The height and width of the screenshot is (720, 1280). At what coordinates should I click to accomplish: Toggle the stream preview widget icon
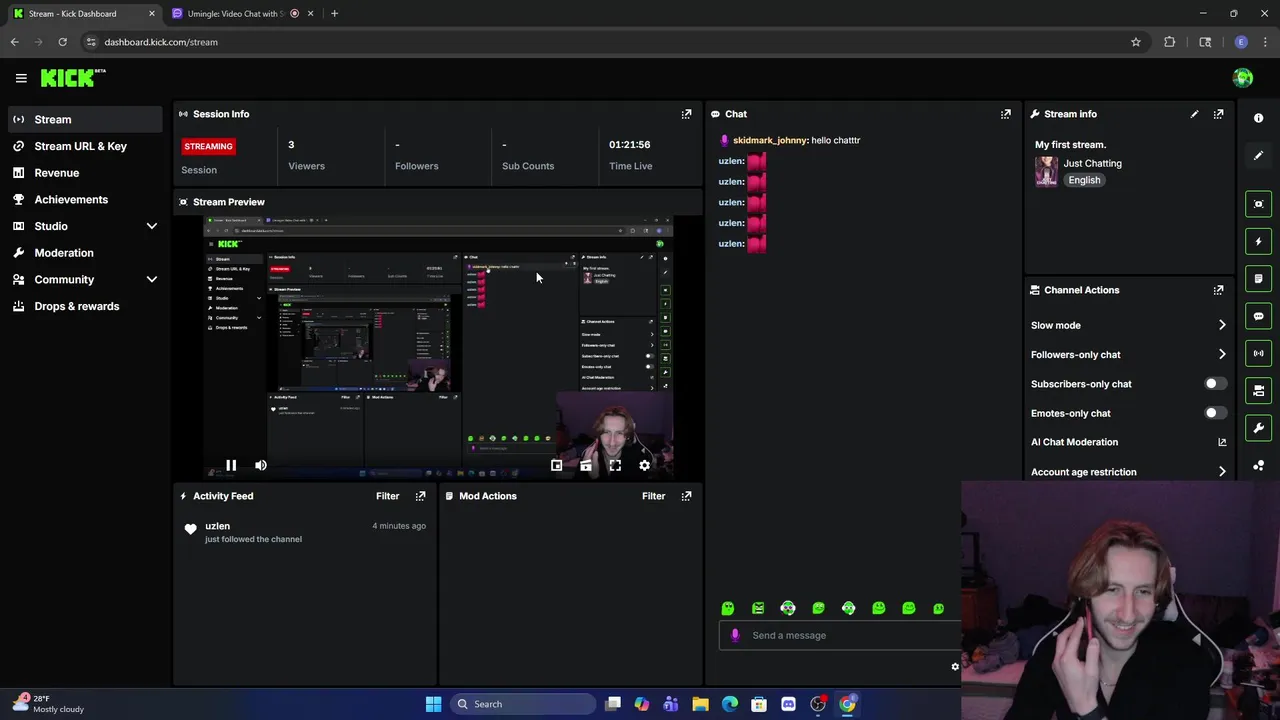tap(1259, 204)
